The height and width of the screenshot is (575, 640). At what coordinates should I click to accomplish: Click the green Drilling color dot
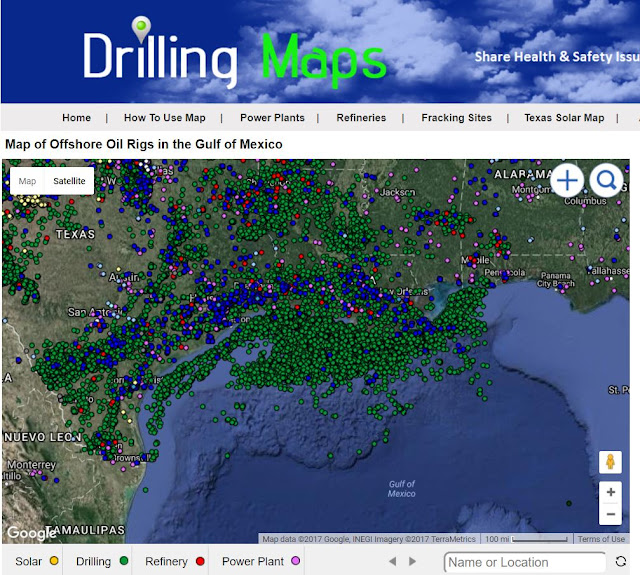point(124,561)
